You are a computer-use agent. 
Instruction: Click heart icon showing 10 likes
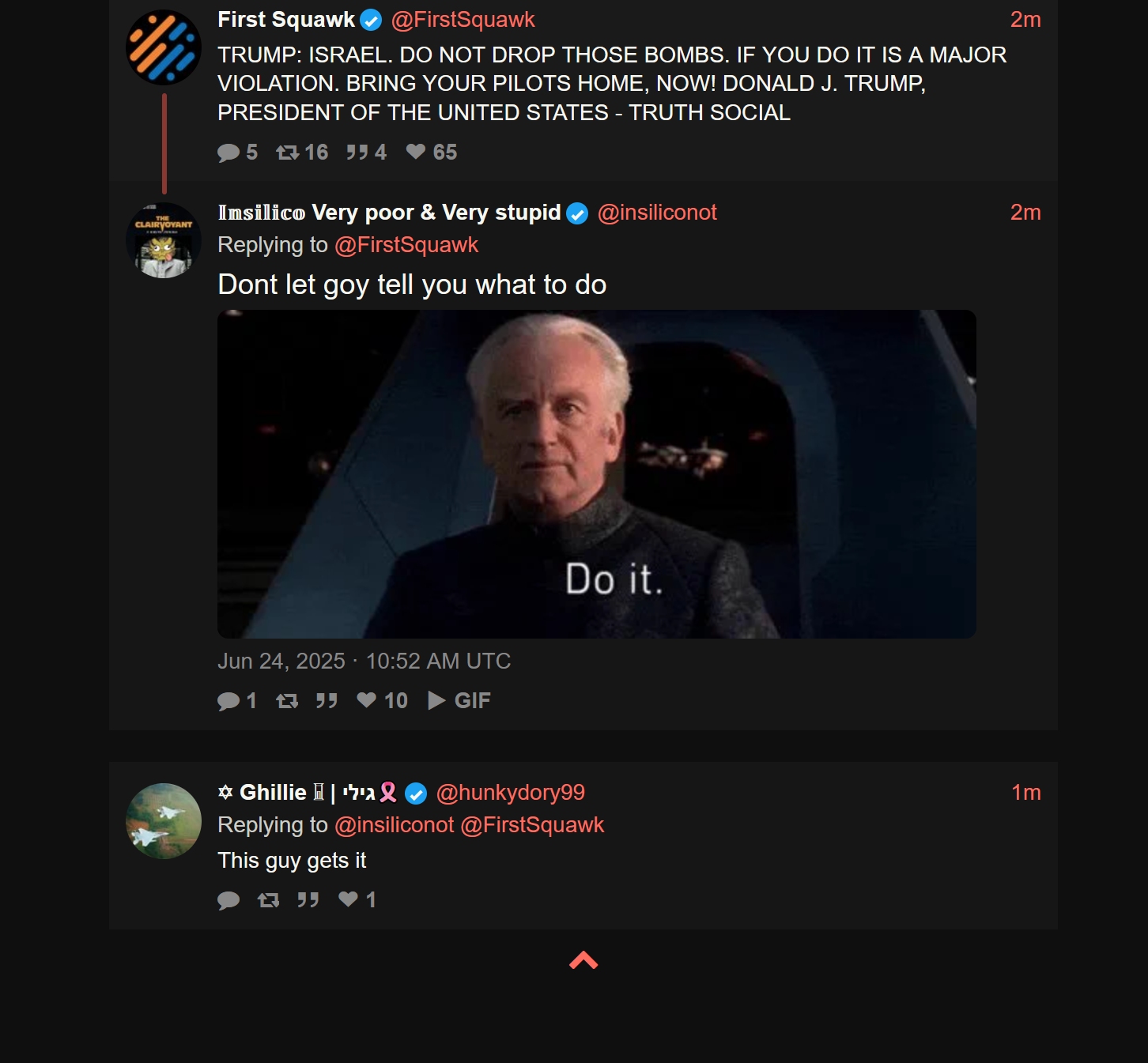pos(366,699)
